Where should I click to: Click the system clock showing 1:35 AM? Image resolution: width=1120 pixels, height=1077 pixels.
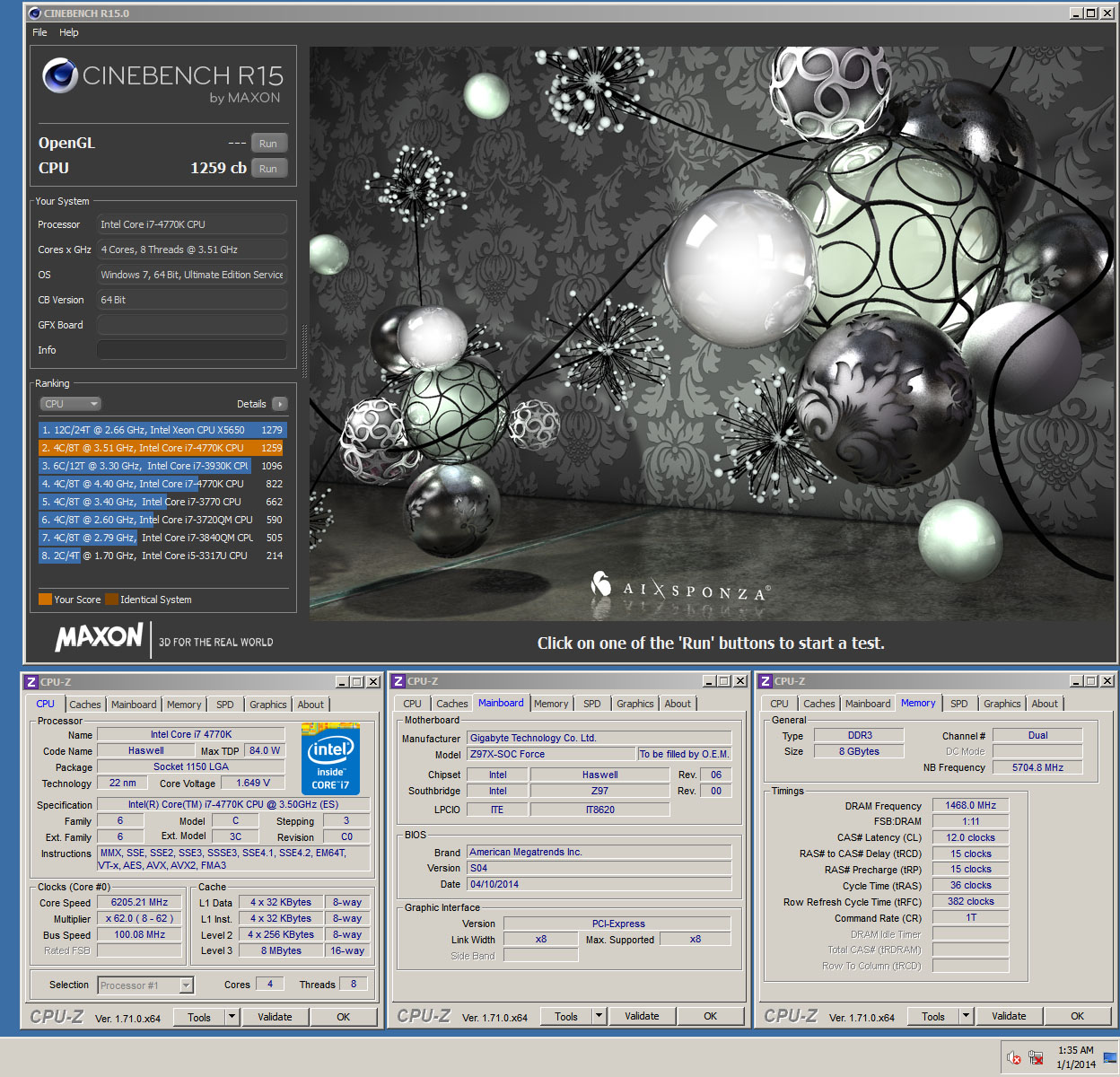click(x=1075, y=1057)
